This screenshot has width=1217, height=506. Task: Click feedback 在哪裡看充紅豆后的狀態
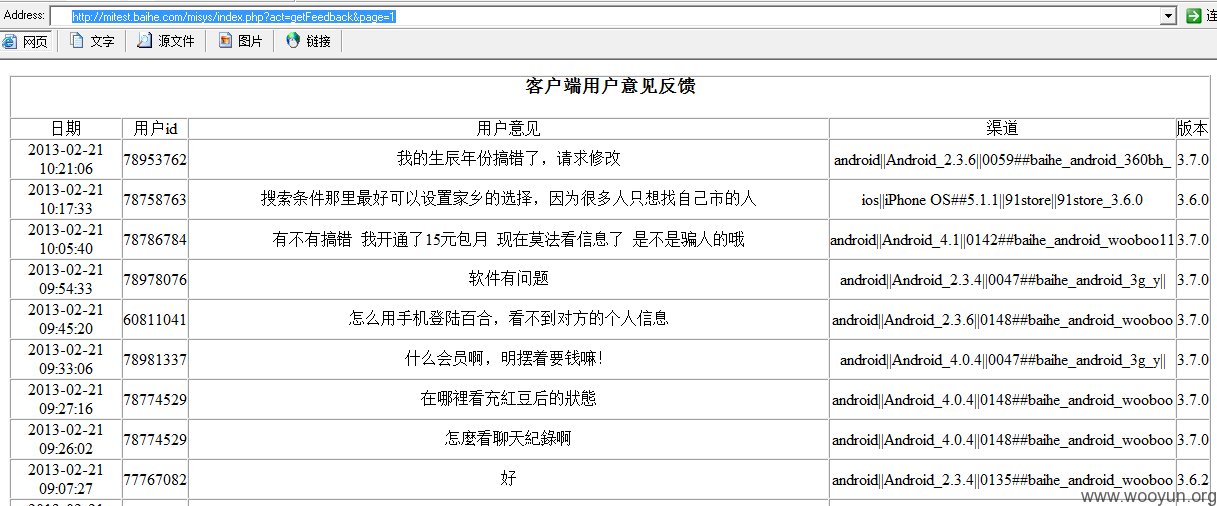pos(508,398)
